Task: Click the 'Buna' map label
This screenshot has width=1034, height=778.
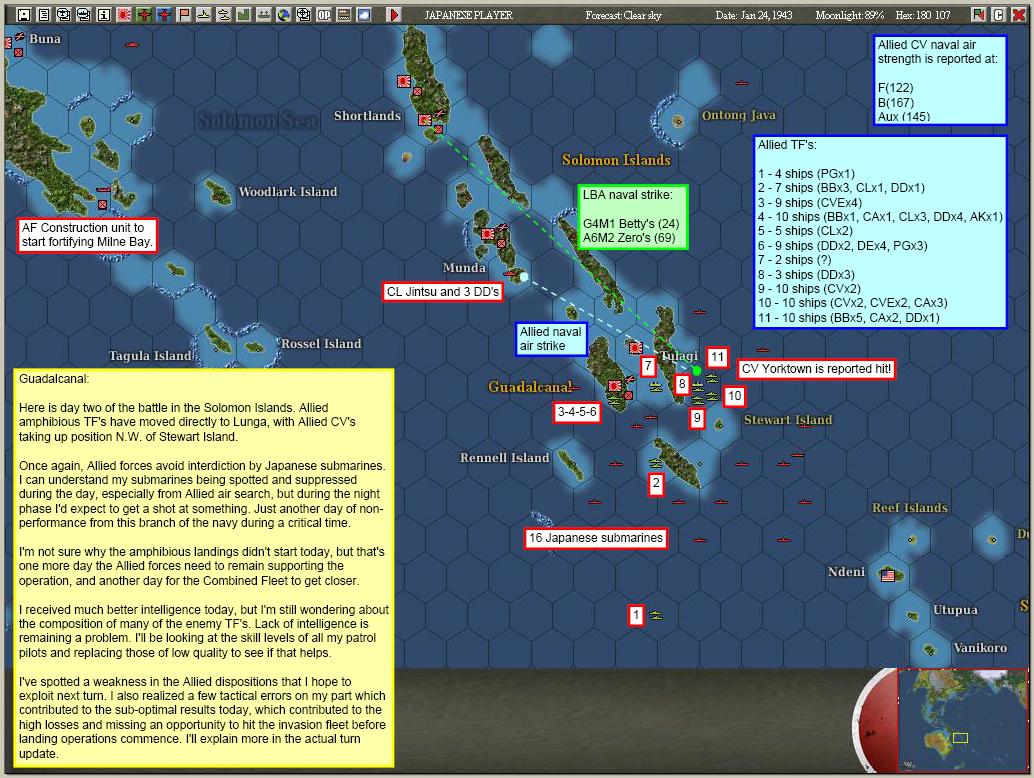Action: pos(45,39)
